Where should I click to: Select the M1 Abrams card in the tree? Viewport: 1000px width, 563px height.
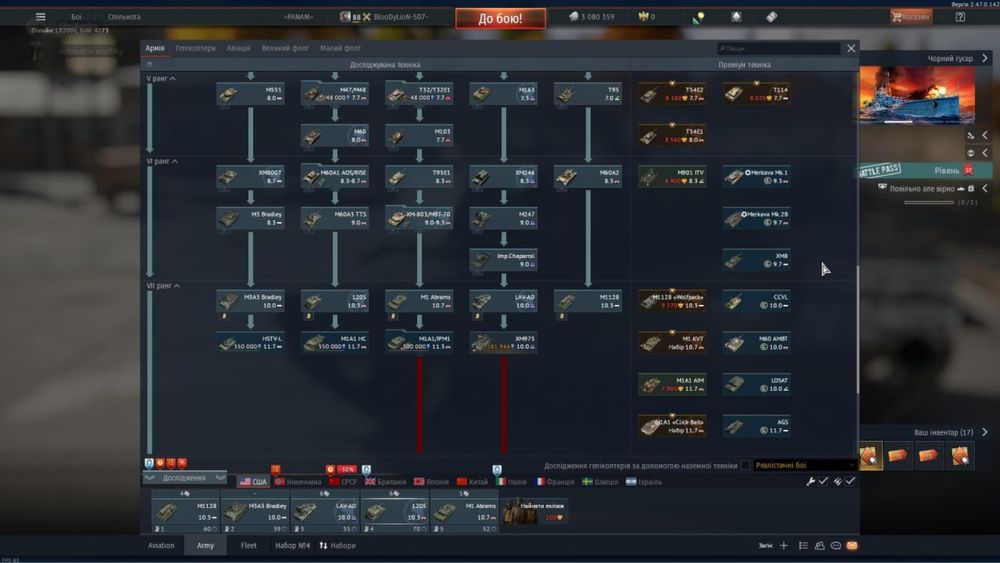coord(419,301)
